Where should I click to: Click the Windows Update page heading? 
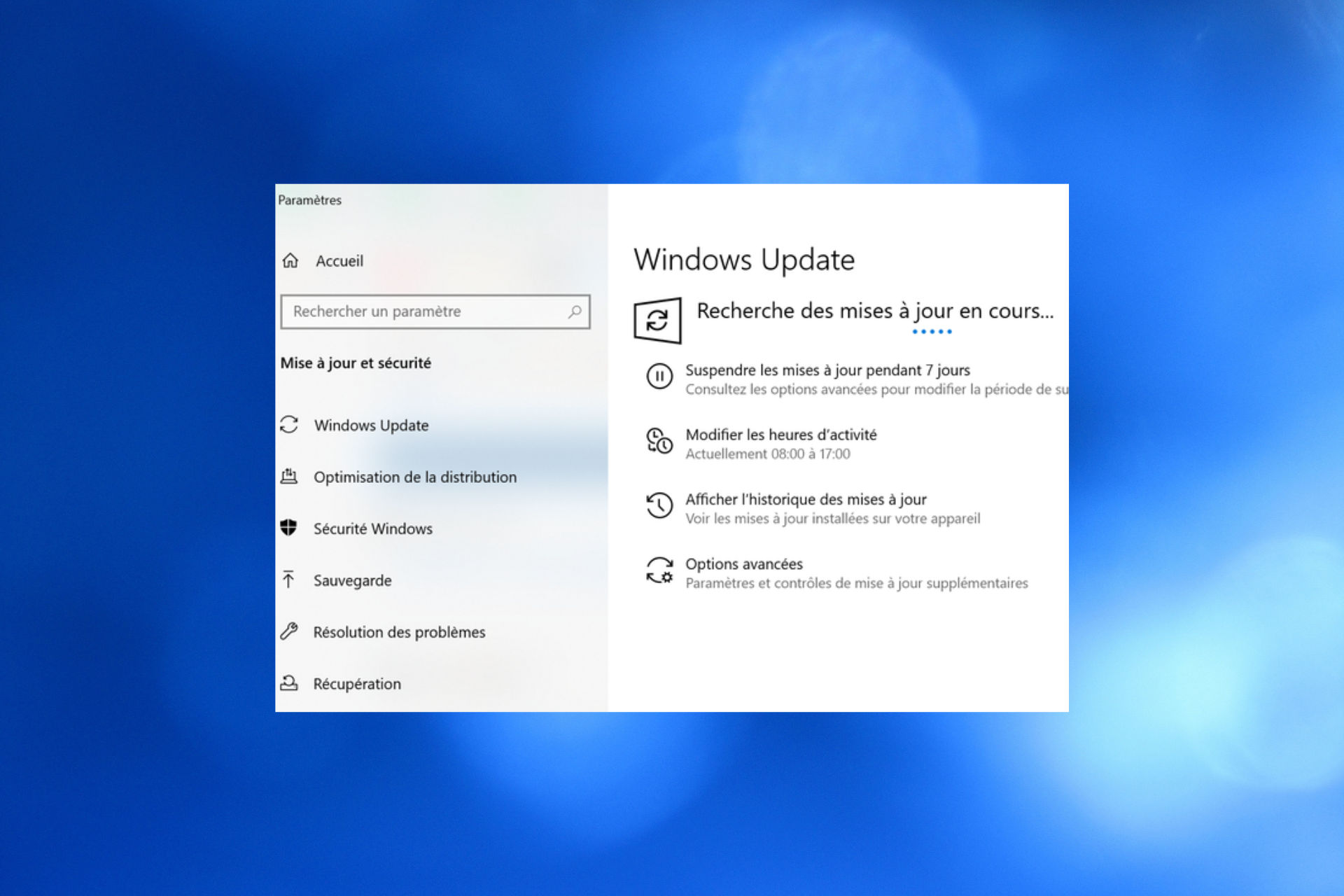coord(744,260)
